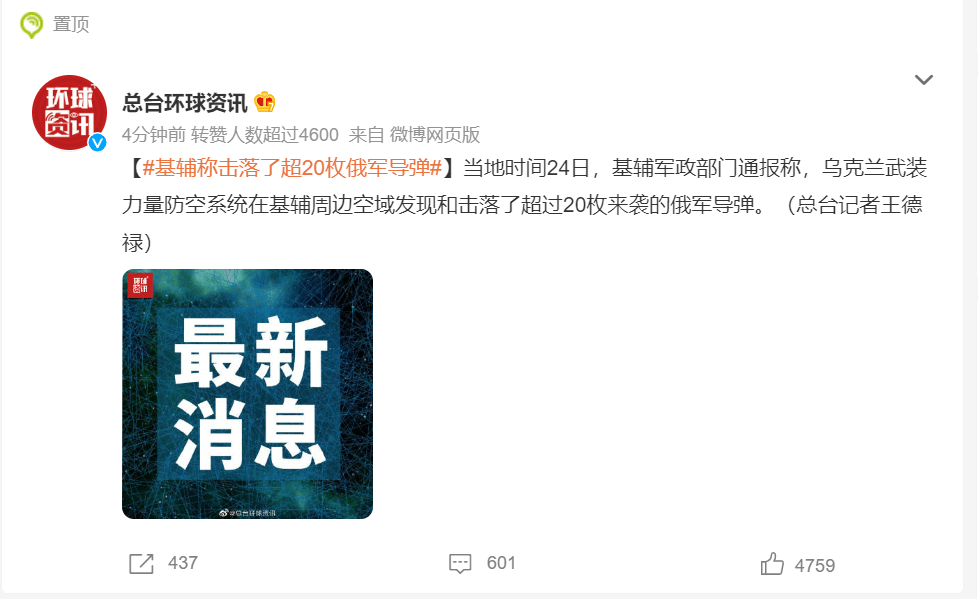The width and height of the screenshot is (978, 599).
Task: Click the small 环球资讯 logo inside the thumbnail
Action: [140, 285]
